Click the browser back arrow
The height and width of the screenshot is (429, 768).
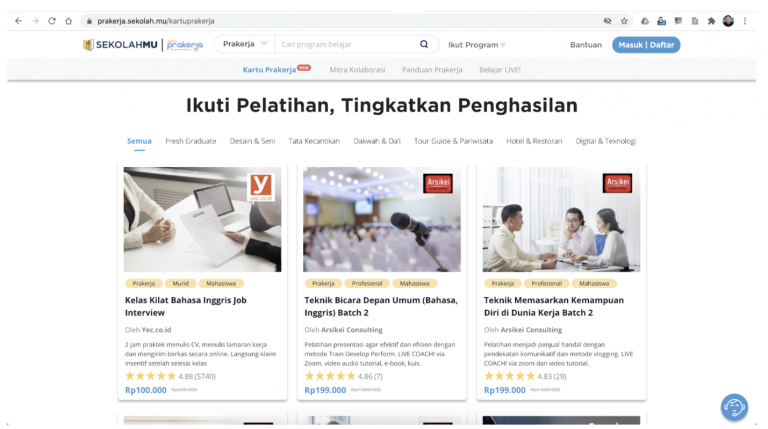19,21
